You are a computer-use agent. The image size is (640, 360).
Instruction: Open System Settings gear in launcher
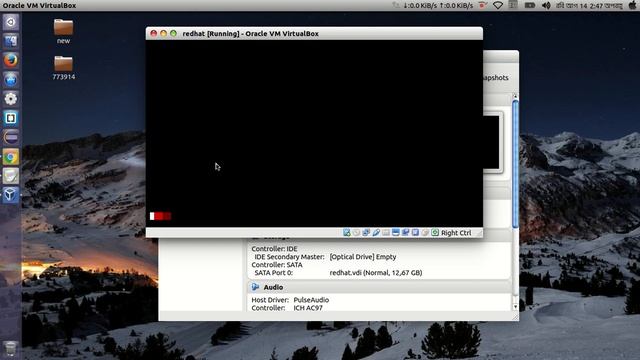11,99
